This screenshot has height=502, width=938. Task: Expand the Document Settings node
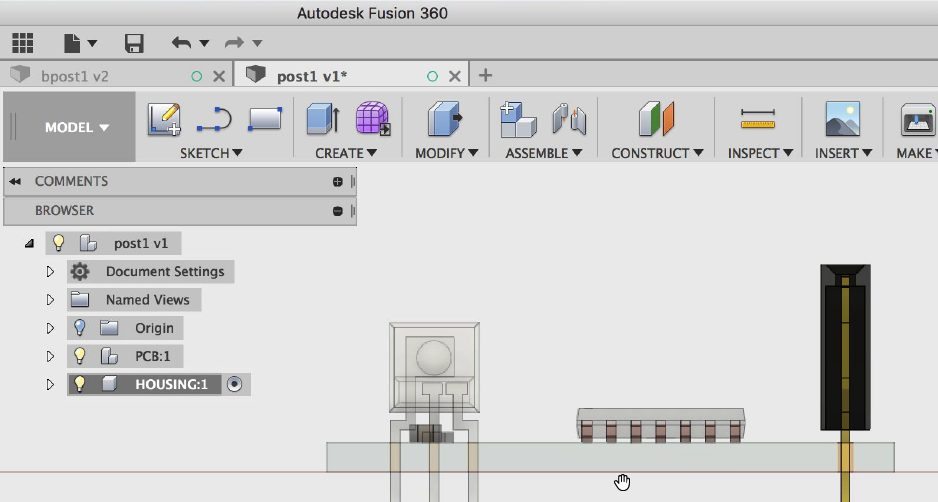50,272
